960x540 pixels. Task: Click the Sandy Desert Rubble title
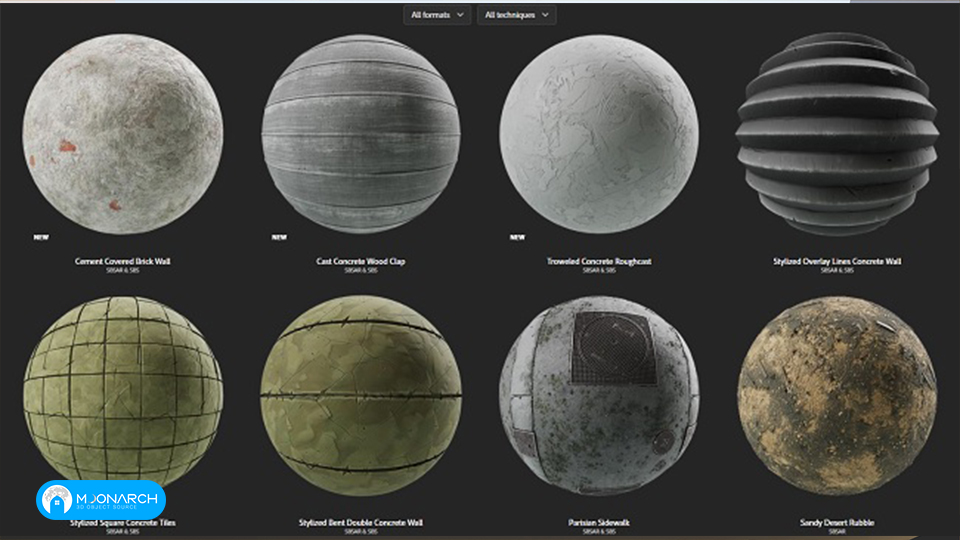click(x=837, y=523)
